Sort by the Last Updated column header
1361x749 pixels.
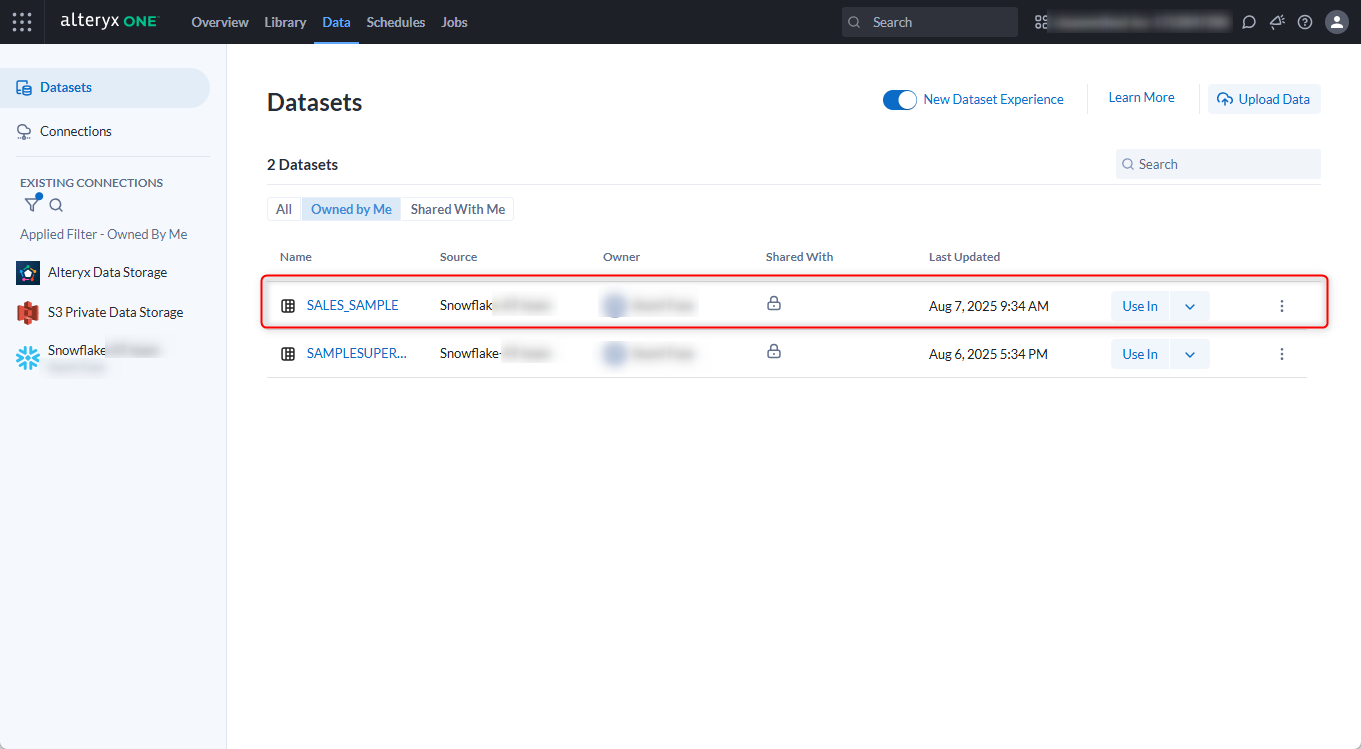pyautogui.click(x=964, y=257)
